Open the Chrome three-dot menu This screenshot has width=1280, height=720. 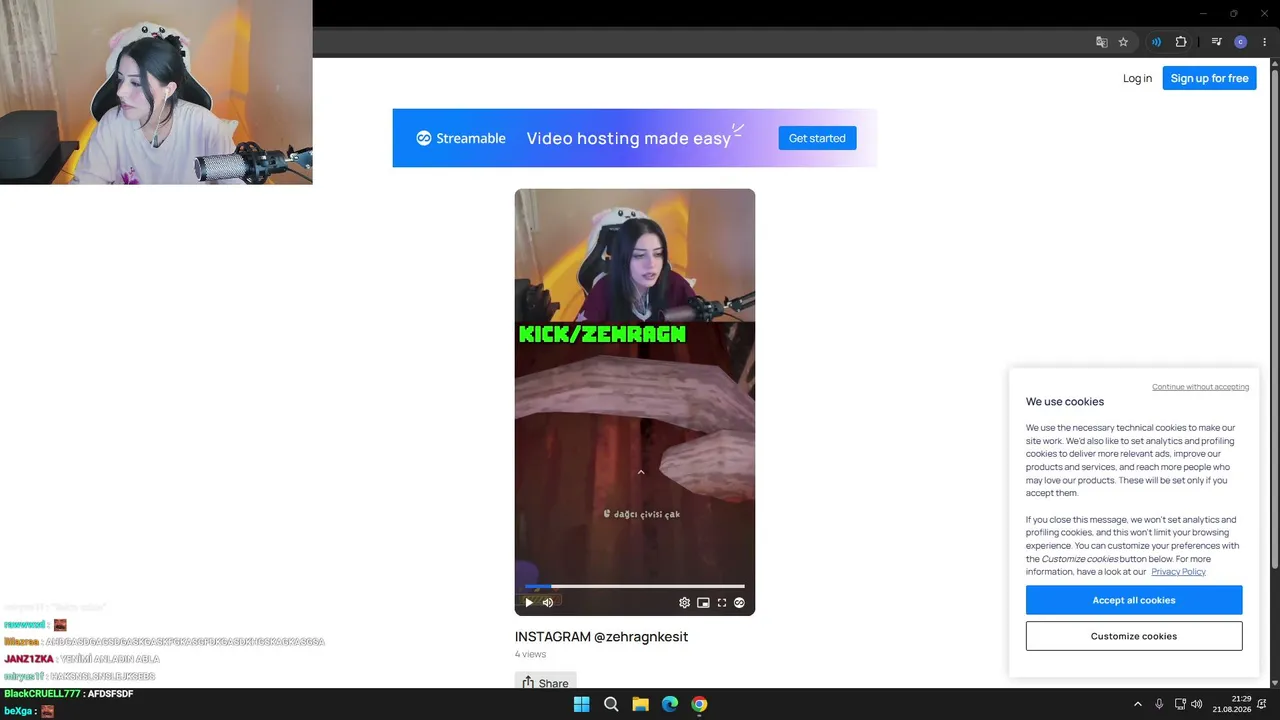click(1264, 42)
